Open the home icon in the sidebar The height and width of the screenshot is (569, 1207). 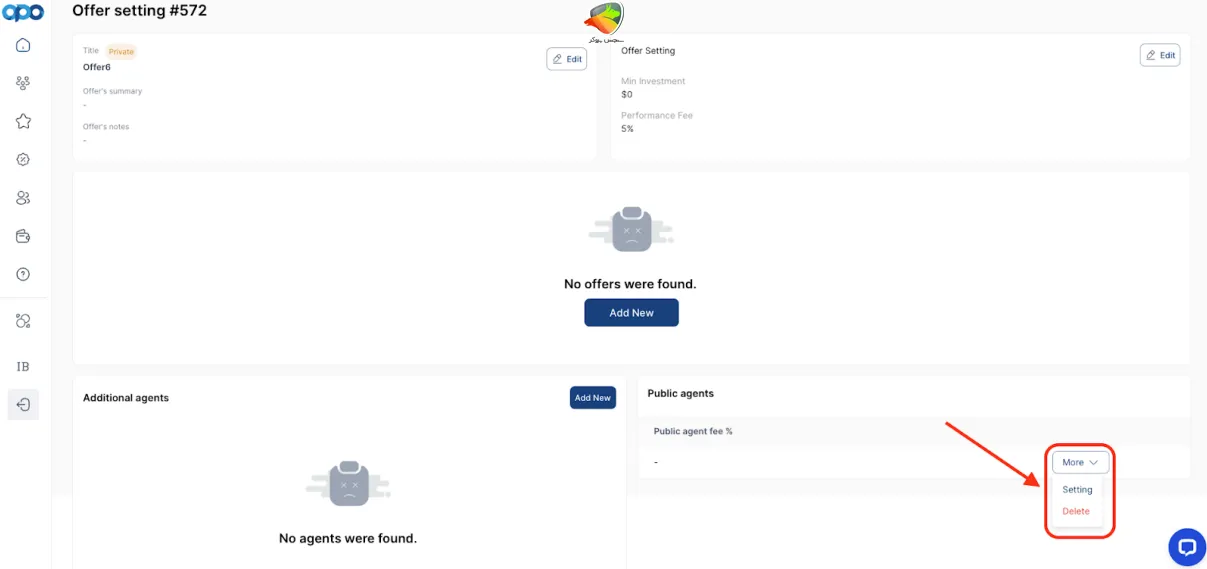(23, 46)
